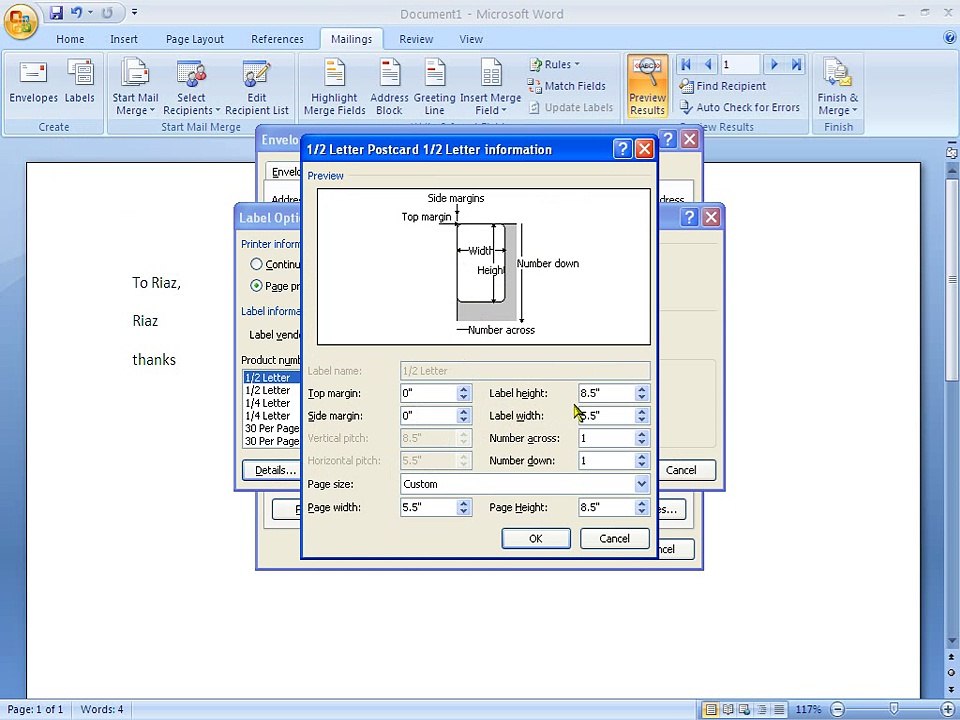Open Start Mail Merge menu

point(135,87)
